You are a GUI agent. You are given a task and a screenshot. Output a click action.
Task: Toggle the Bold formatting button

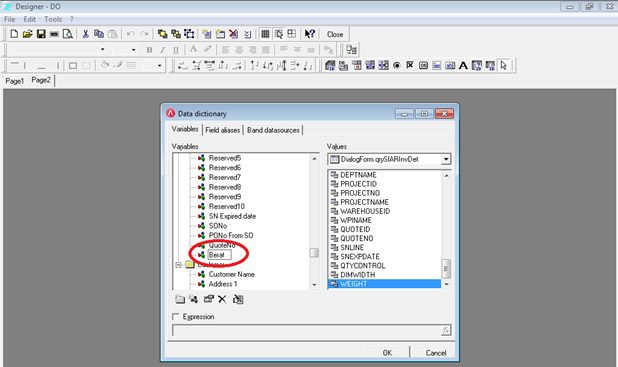coord(149,50)
